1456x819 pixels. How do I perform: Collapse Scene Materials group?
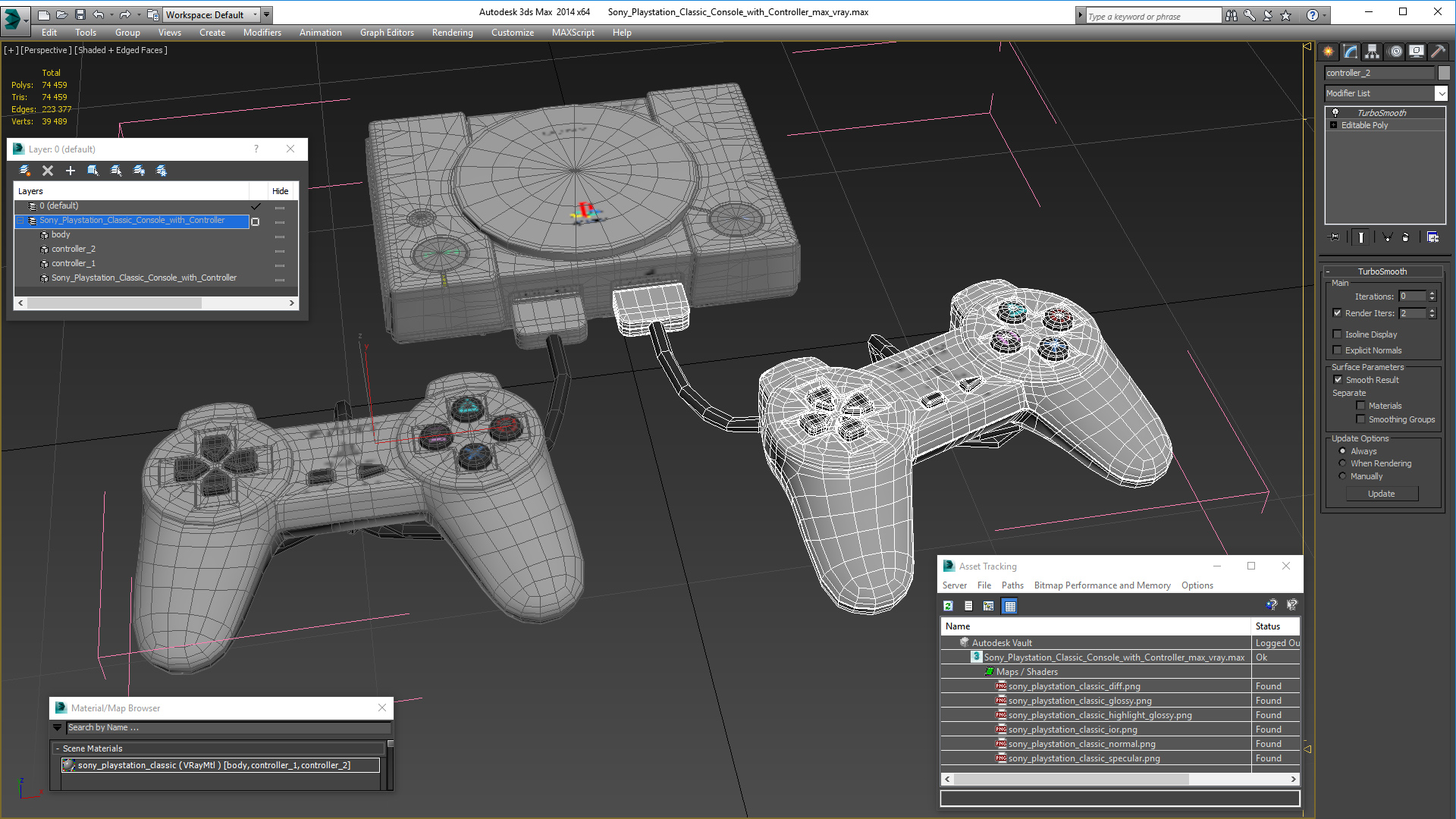(58, 748)
